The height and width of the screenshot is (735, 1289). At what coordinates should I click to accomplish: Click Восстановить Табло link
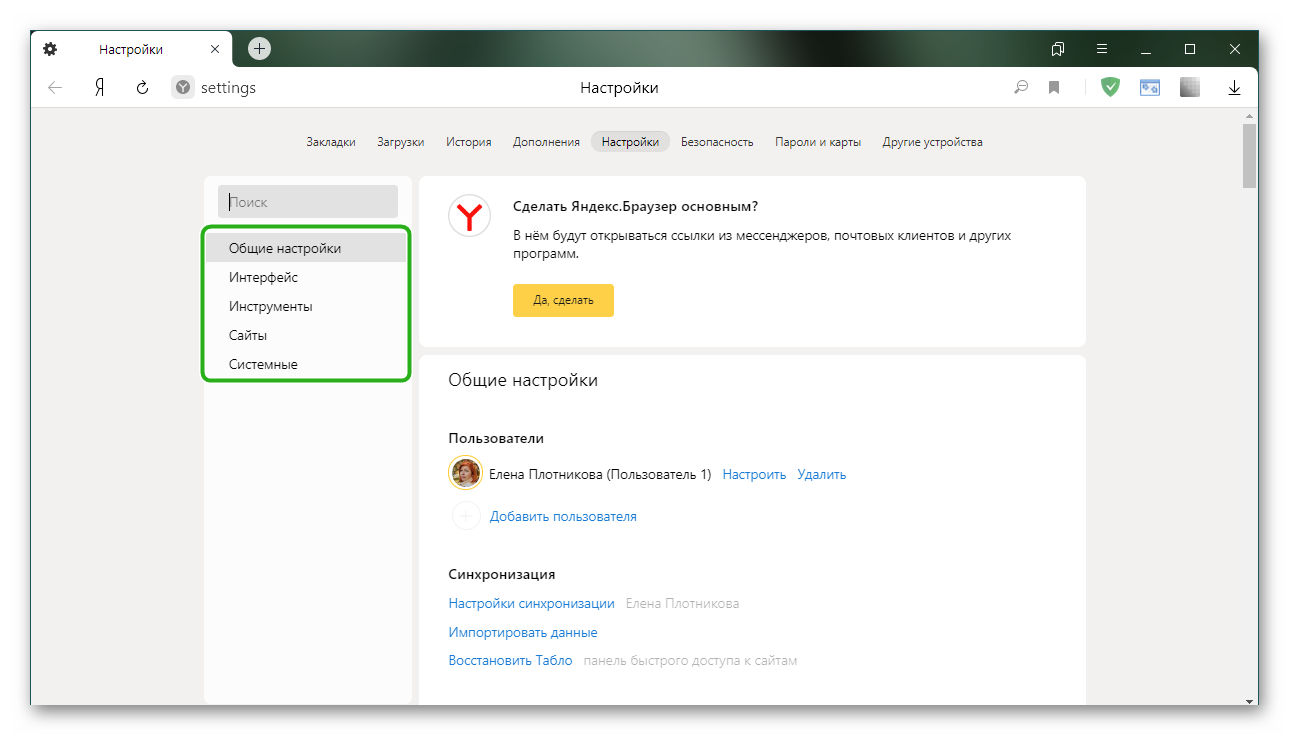tap(510, 660)
